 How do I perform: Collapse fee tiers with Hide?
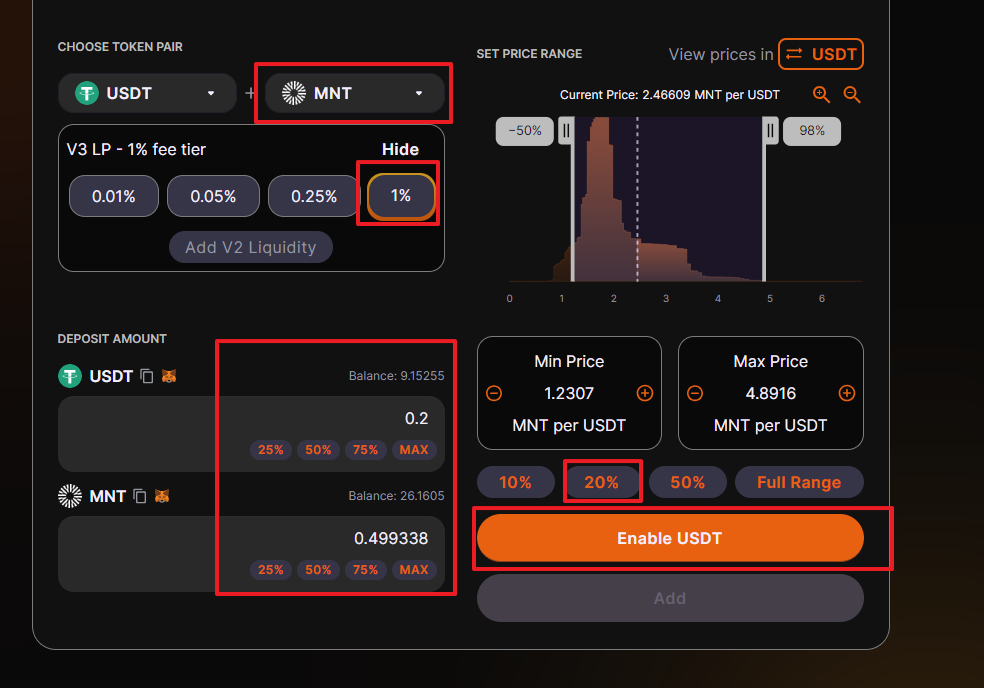pos(400,149)
